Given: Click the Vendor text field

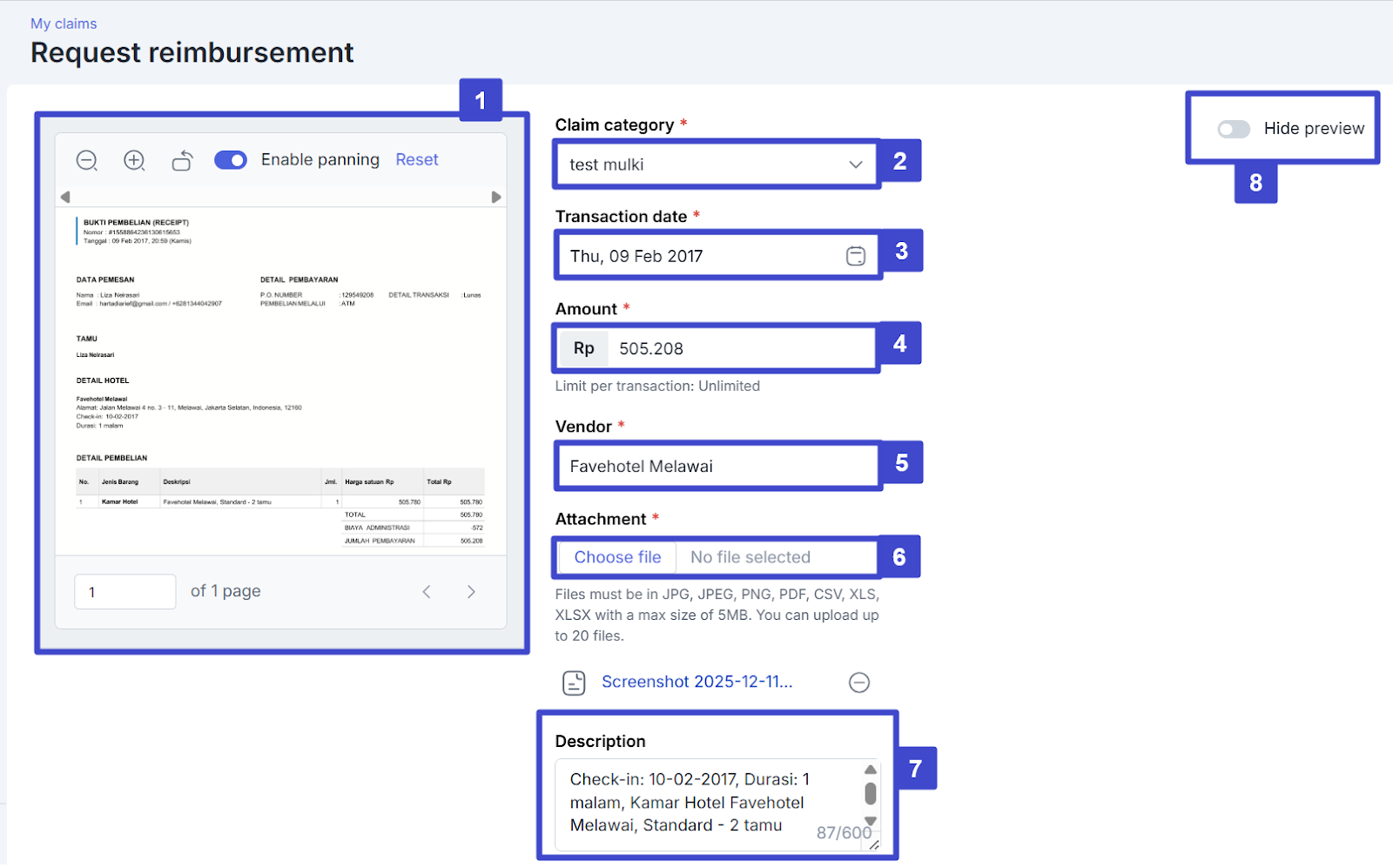Looking at the screenshot, I should click(717, 467).
